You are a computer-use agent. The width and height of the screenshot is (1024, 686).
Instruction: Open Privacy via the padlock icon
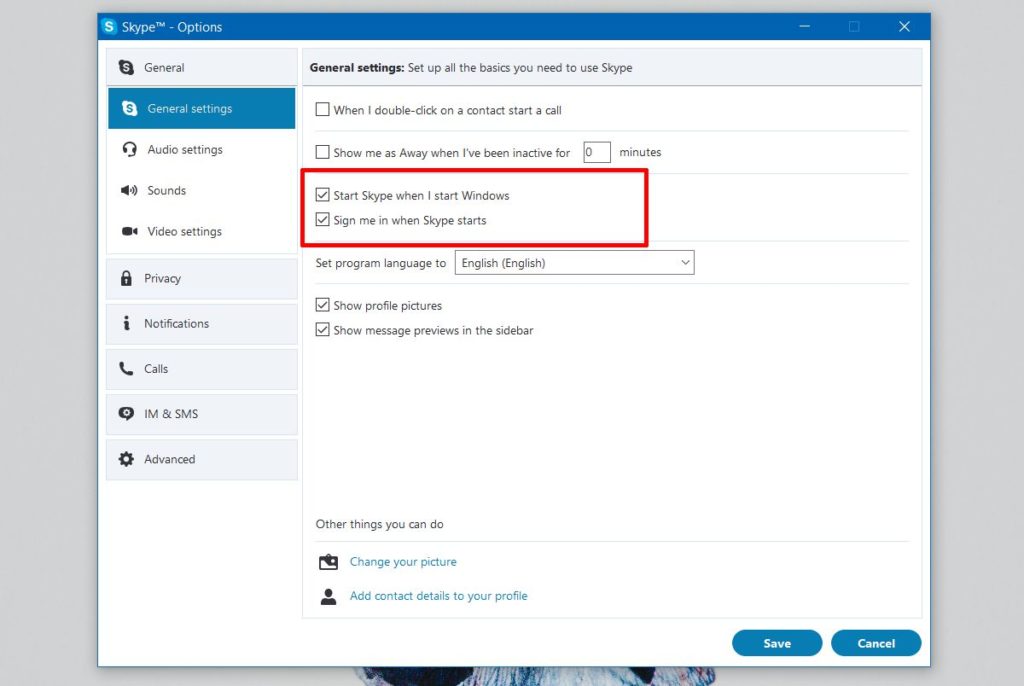127,278
